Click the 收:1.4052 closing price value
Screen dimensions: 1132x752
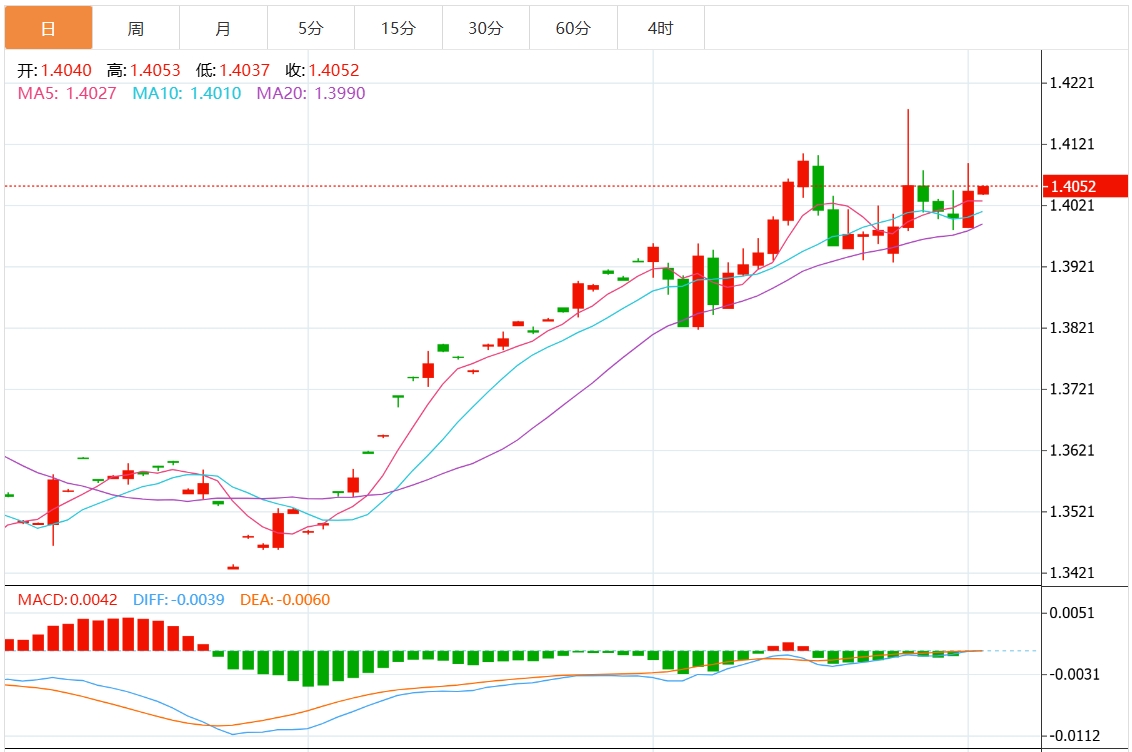[x=322, y=70]
